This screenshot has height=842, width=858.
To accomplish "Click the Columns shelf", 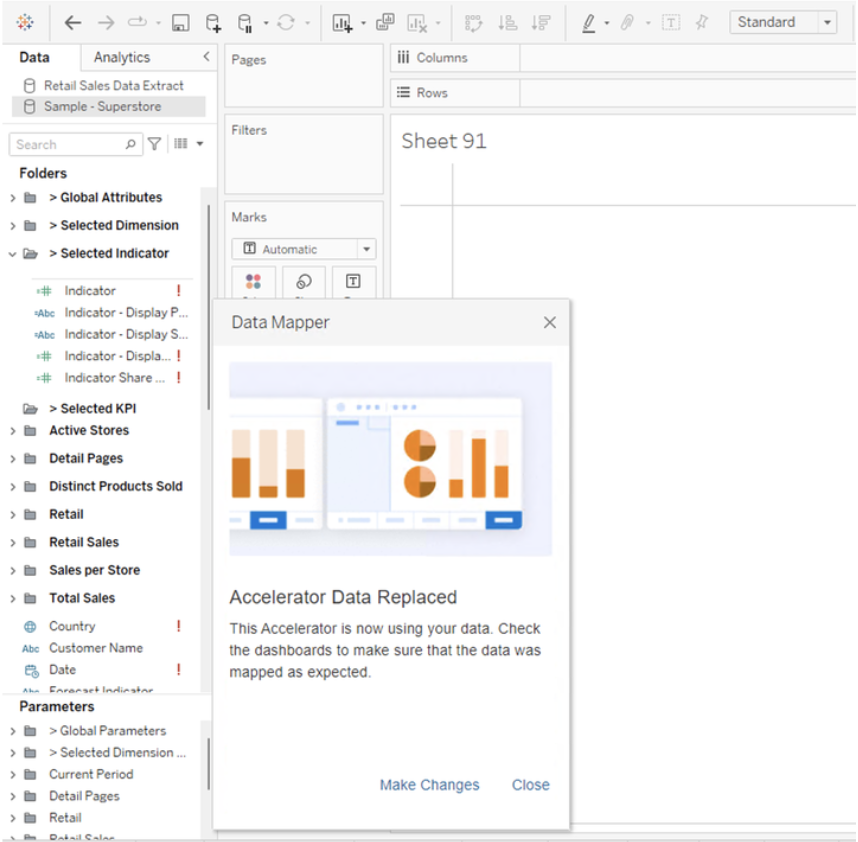I will 687,58.
